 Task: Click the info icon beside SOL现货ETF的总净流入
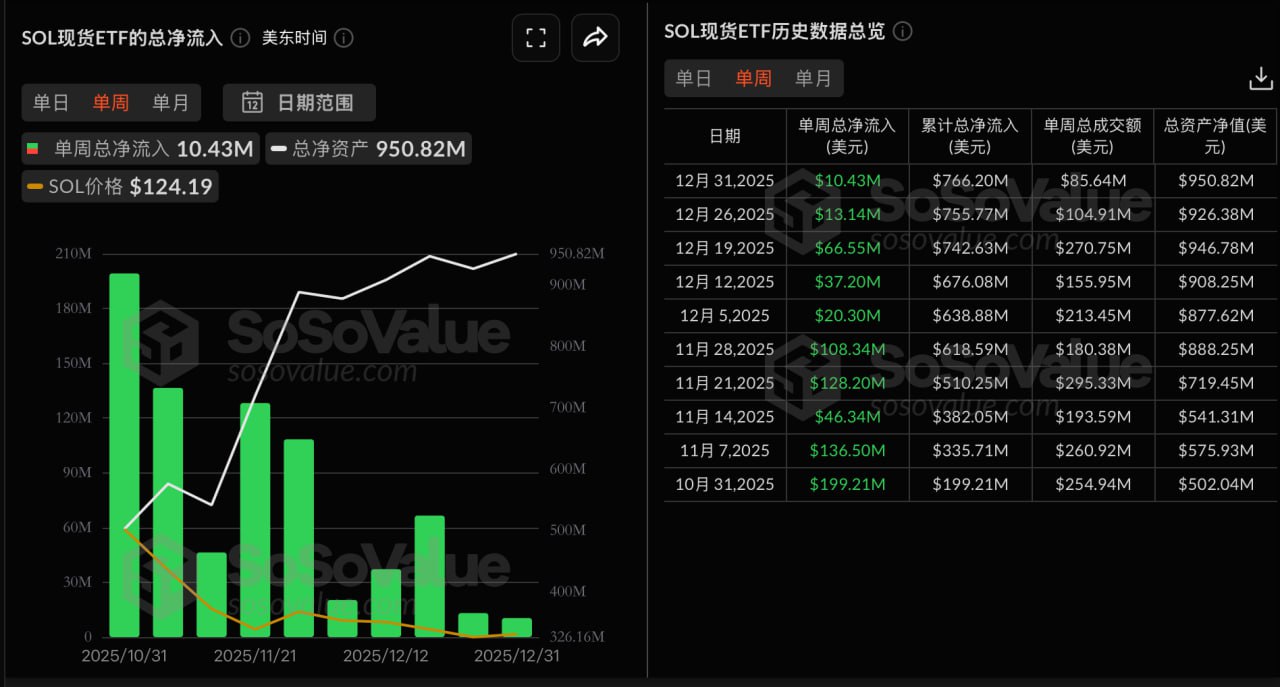click(238, 39)
